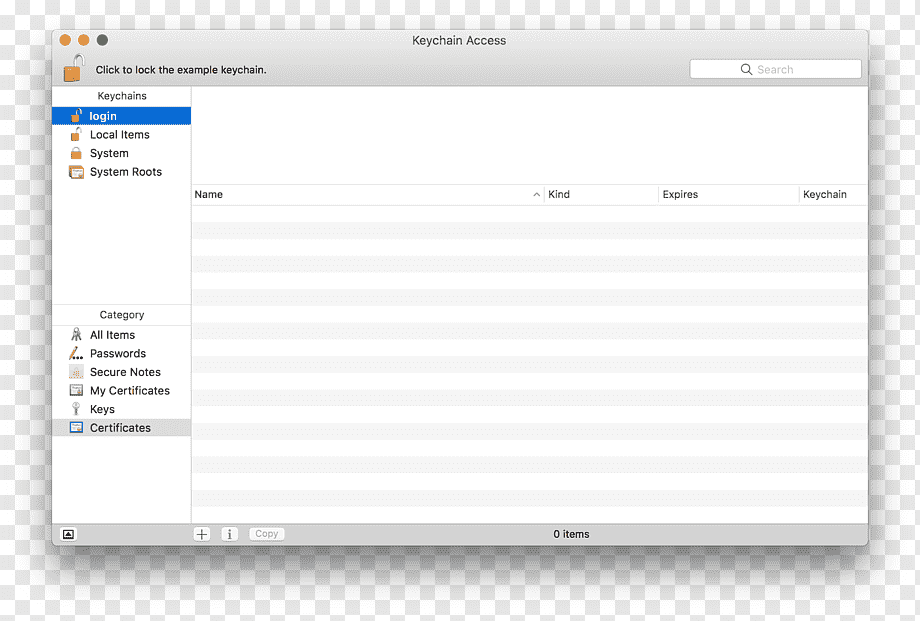Click the Passwords pencil icon
This screenshot has width=920, height=621.
click(x=76, y=353)
